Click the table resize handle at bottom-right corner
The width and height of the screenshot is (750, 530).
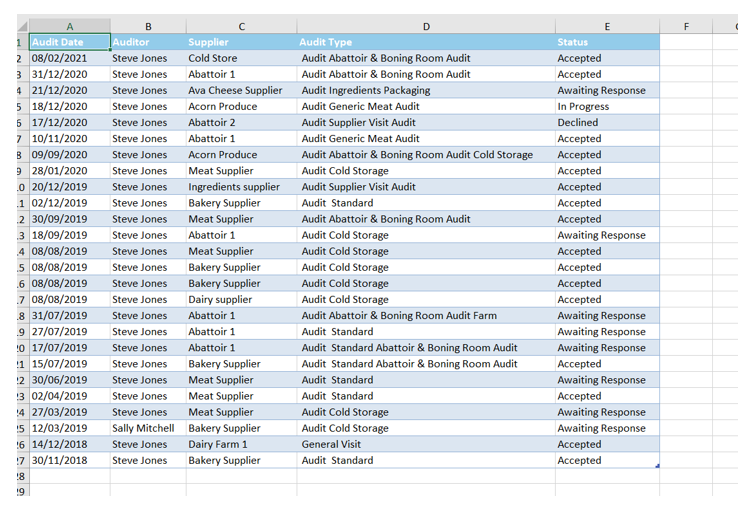[657, 465]
